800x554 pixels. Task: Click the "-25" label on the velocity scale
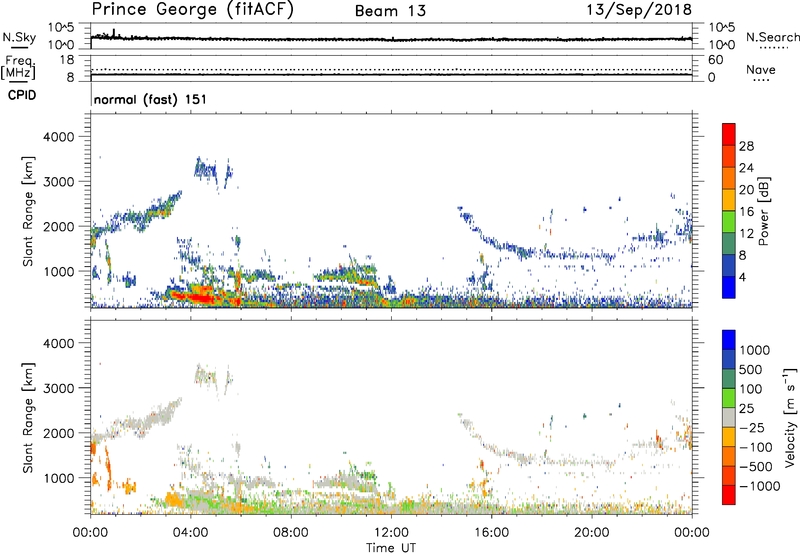752,428
